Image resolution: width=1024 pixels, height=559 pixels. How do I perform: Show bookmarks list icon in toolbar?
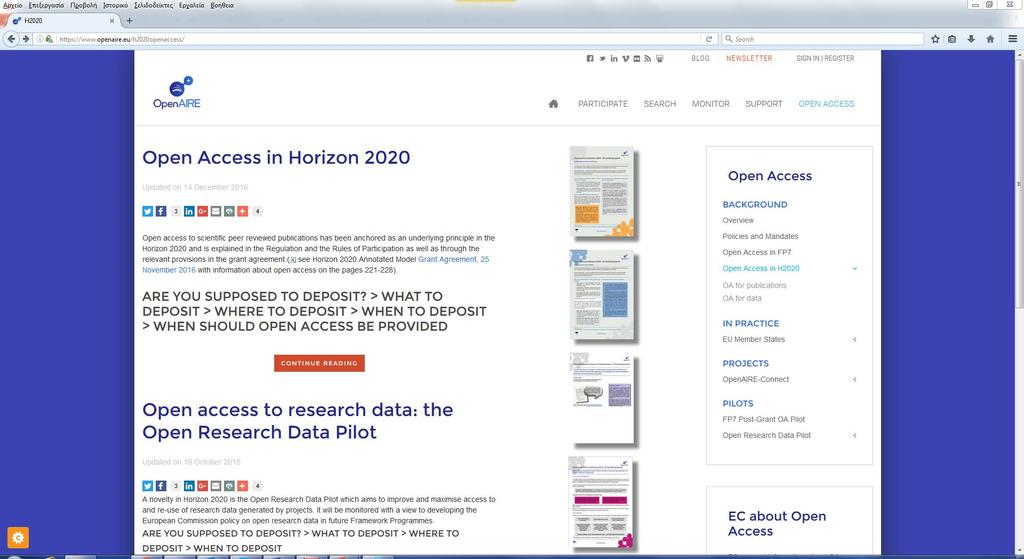(x=952, y=39)
